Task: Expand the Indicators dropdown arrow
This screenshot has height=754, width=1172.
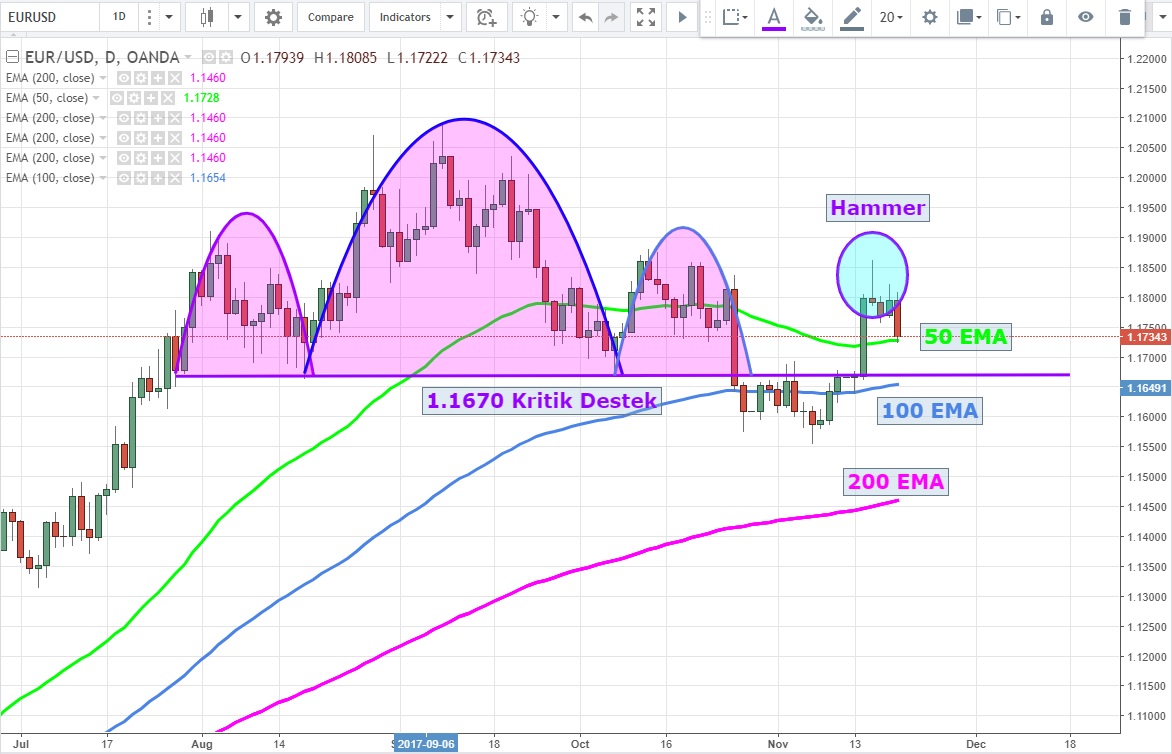Action: point(450,17)
